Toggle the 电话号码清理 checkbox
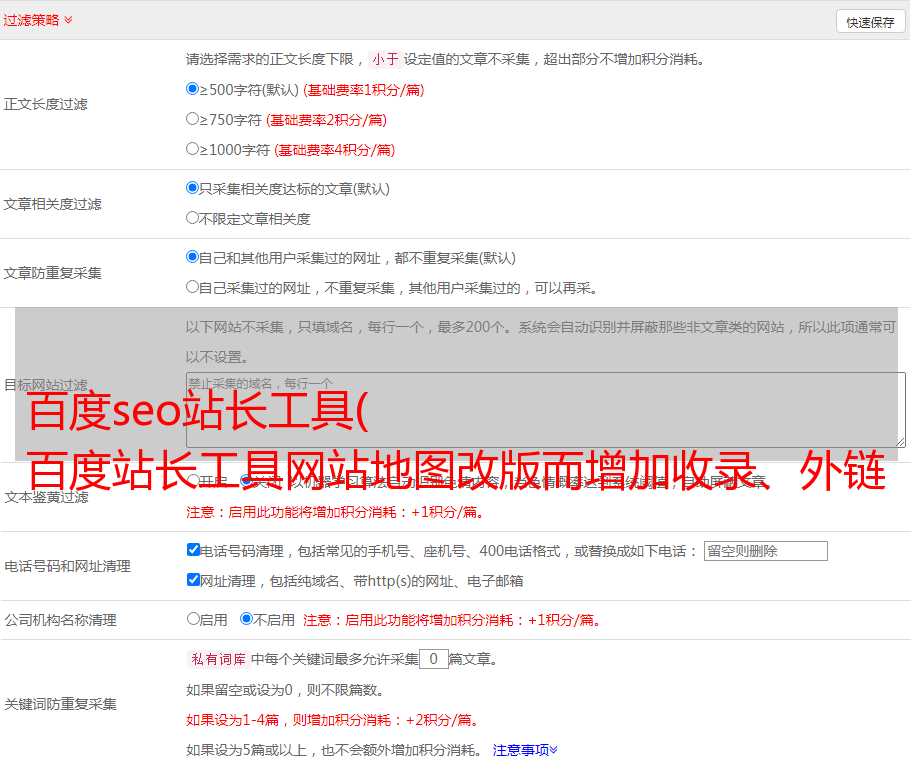 coord(194,550)
